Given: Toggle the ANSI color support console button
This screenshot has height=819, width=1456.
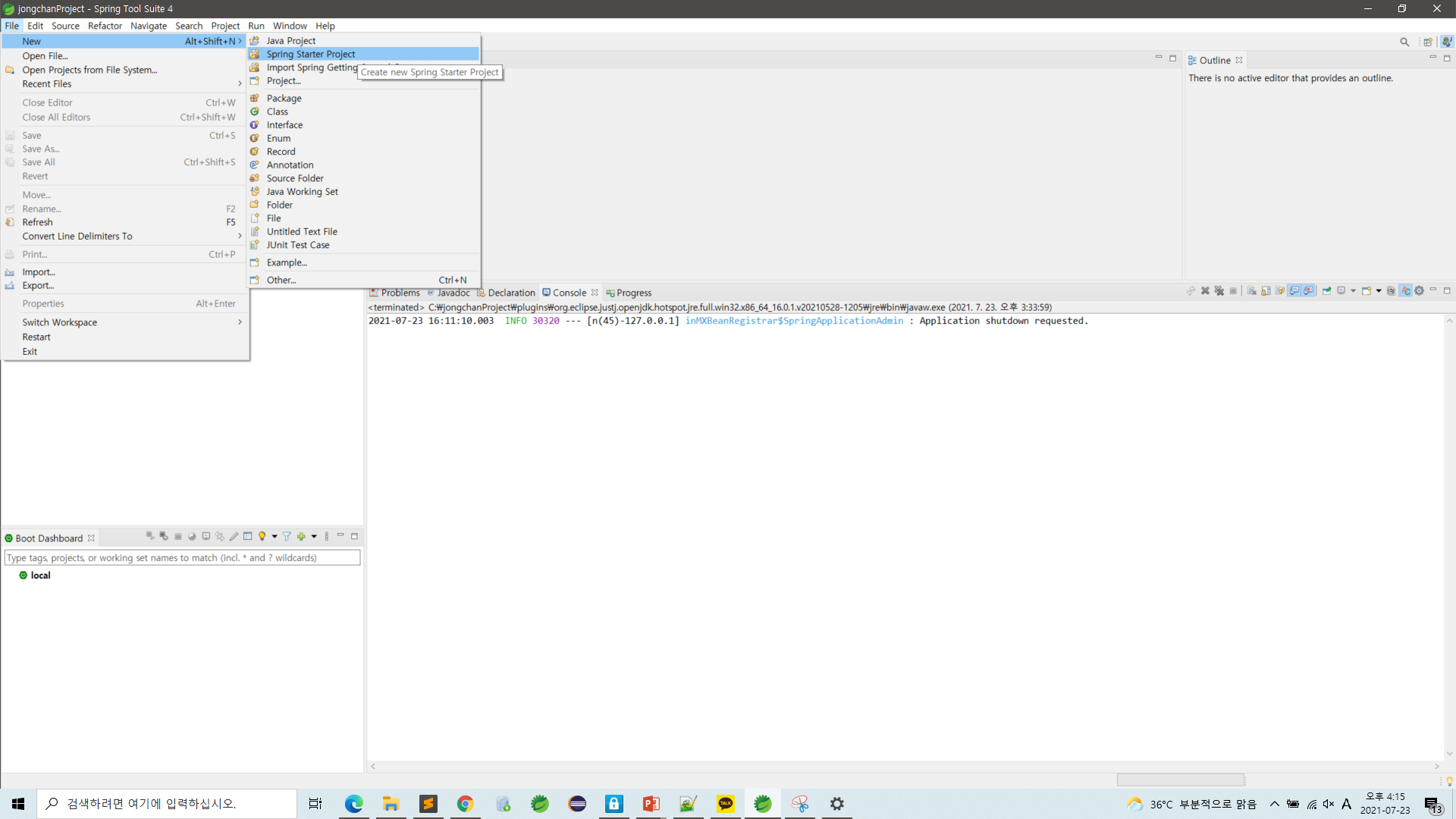Looking at the screenshot, I should tap(1405, 290).
